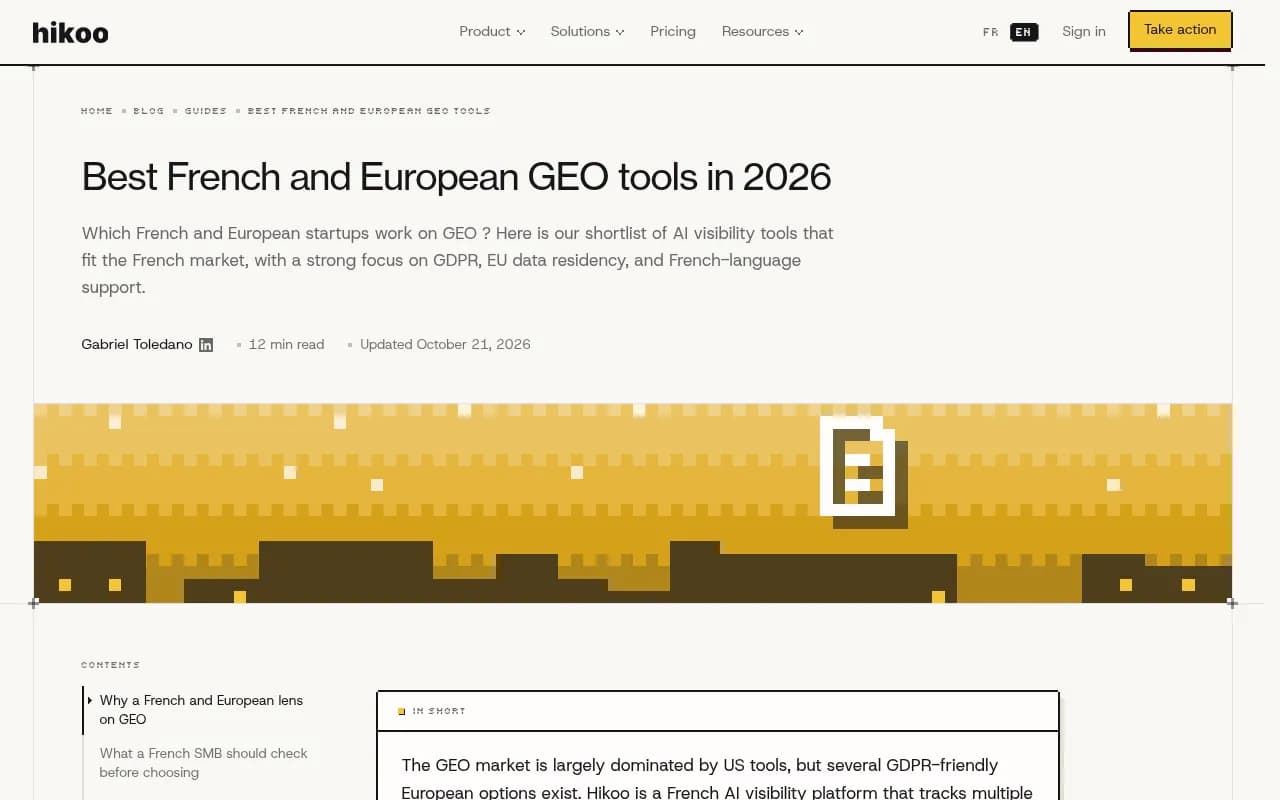Expand the Solutions dropdown menu
The image size is (1280, 800).
587,31
